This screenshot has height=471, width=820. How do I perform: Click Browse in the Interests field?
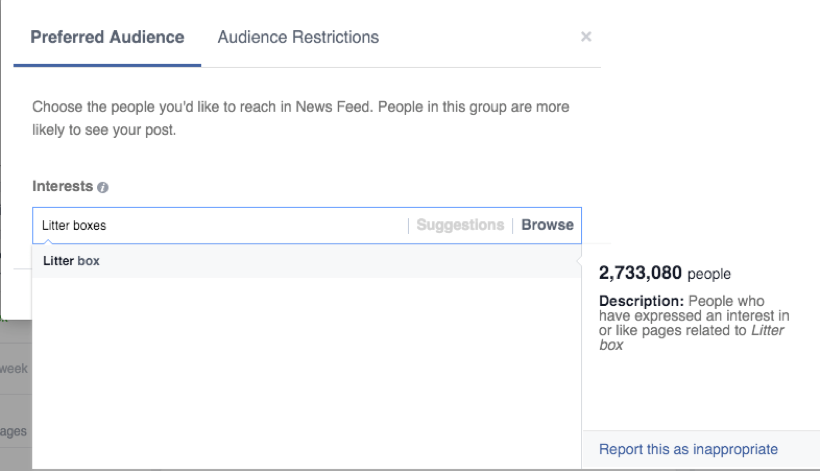(x=547, y=225)
